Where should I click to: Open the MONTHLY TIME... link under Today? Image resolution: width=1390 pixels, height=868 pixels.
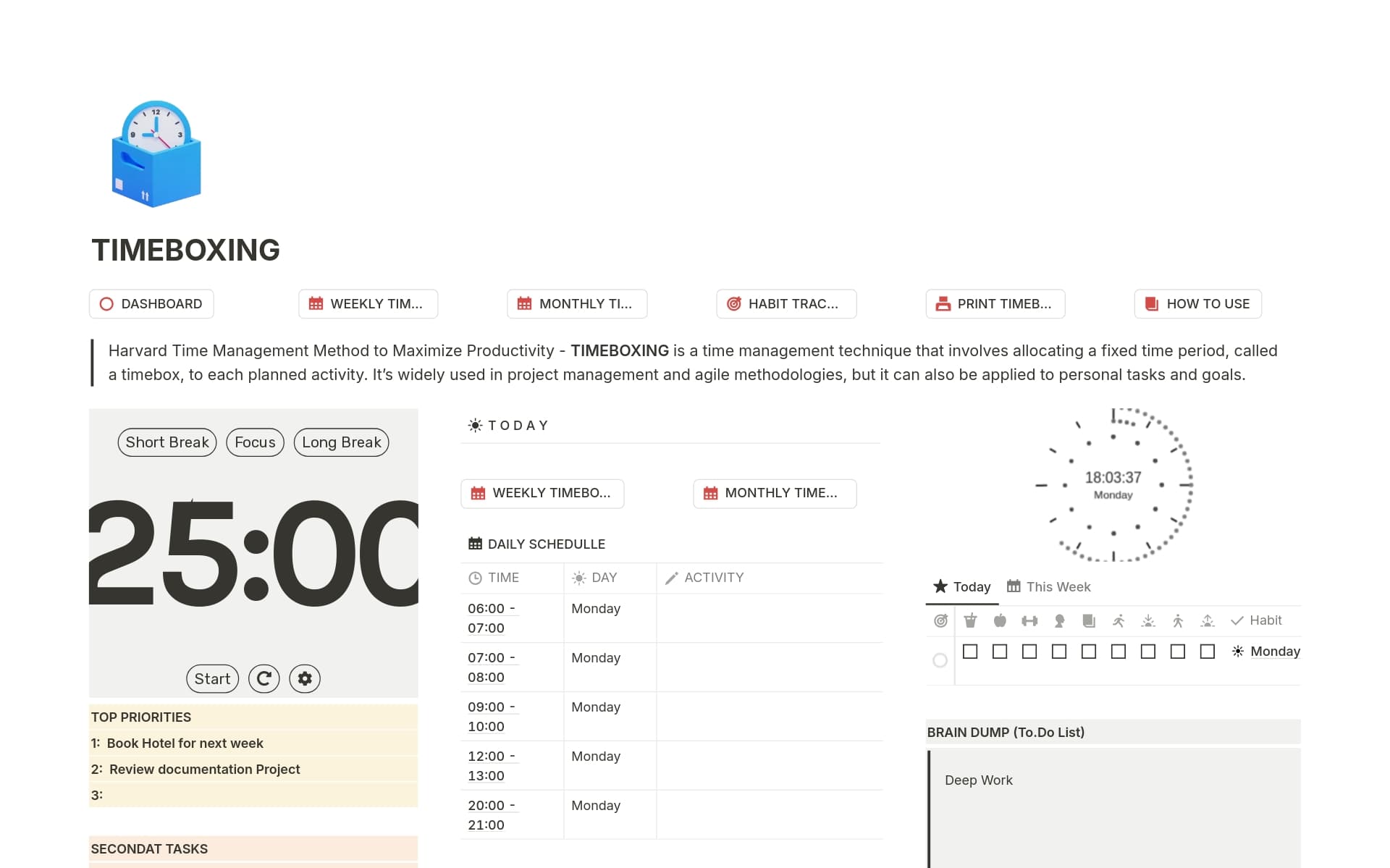(775, 494)
